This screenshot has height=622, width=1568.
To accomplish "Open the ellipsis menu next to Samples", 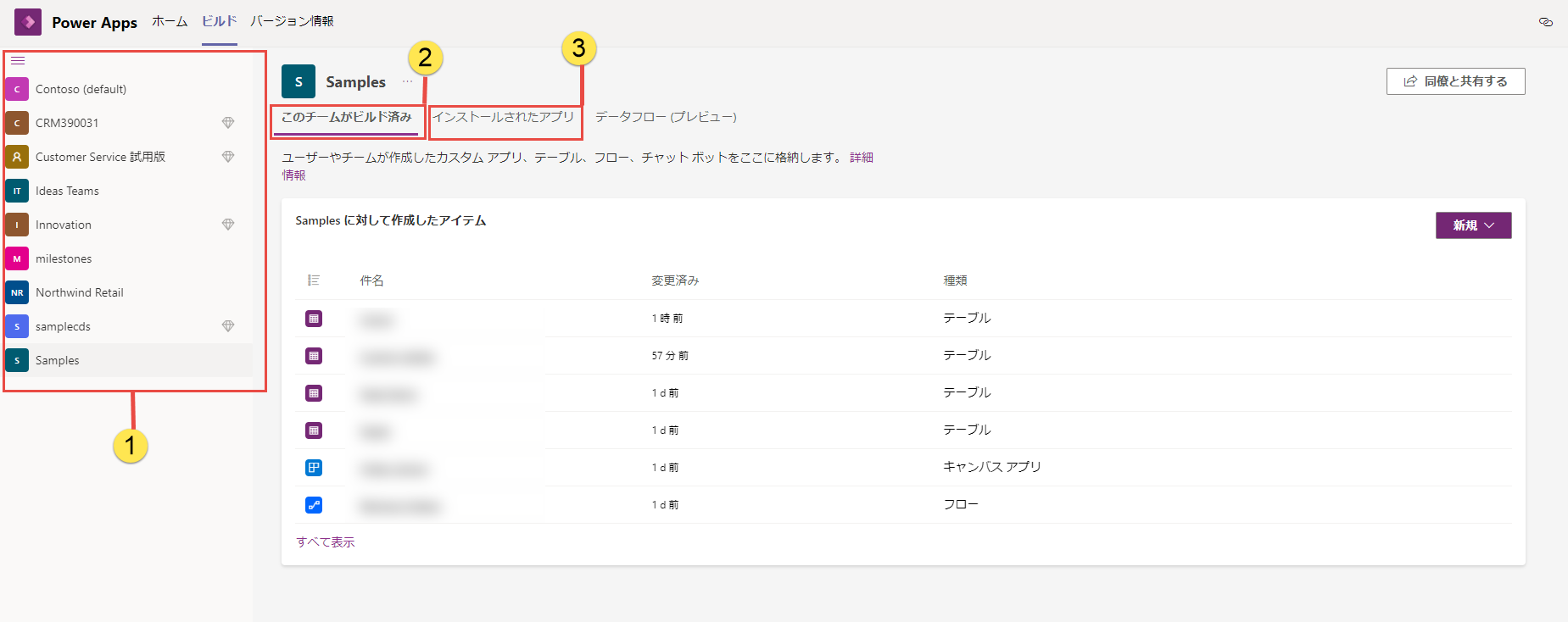I will pyautogui.click(x=408, y=81).
